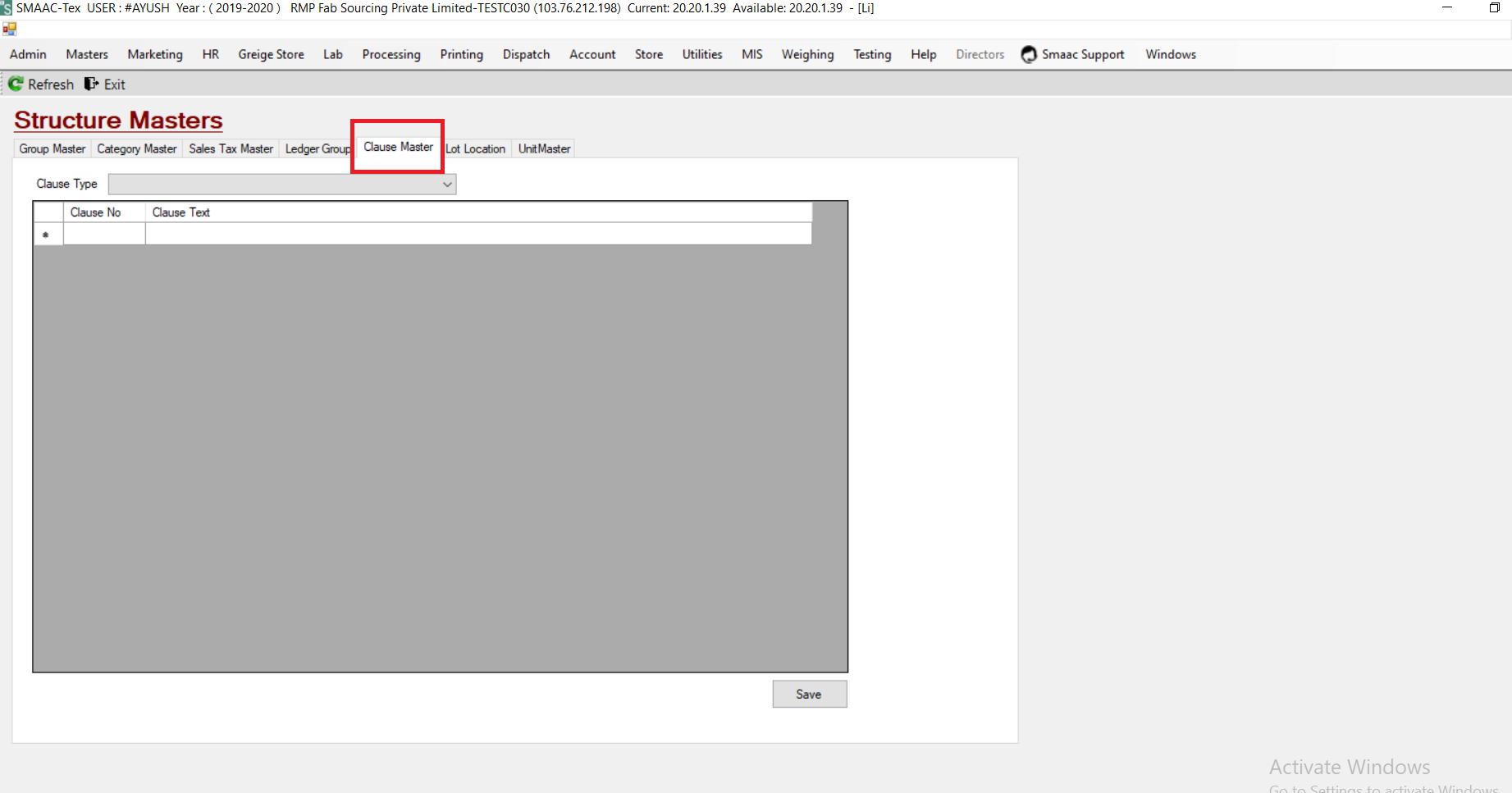The width and height of the screenshot is (1512, 793).
Task: Click the SMAAC-Tex title bar icon
Action: 6,8
